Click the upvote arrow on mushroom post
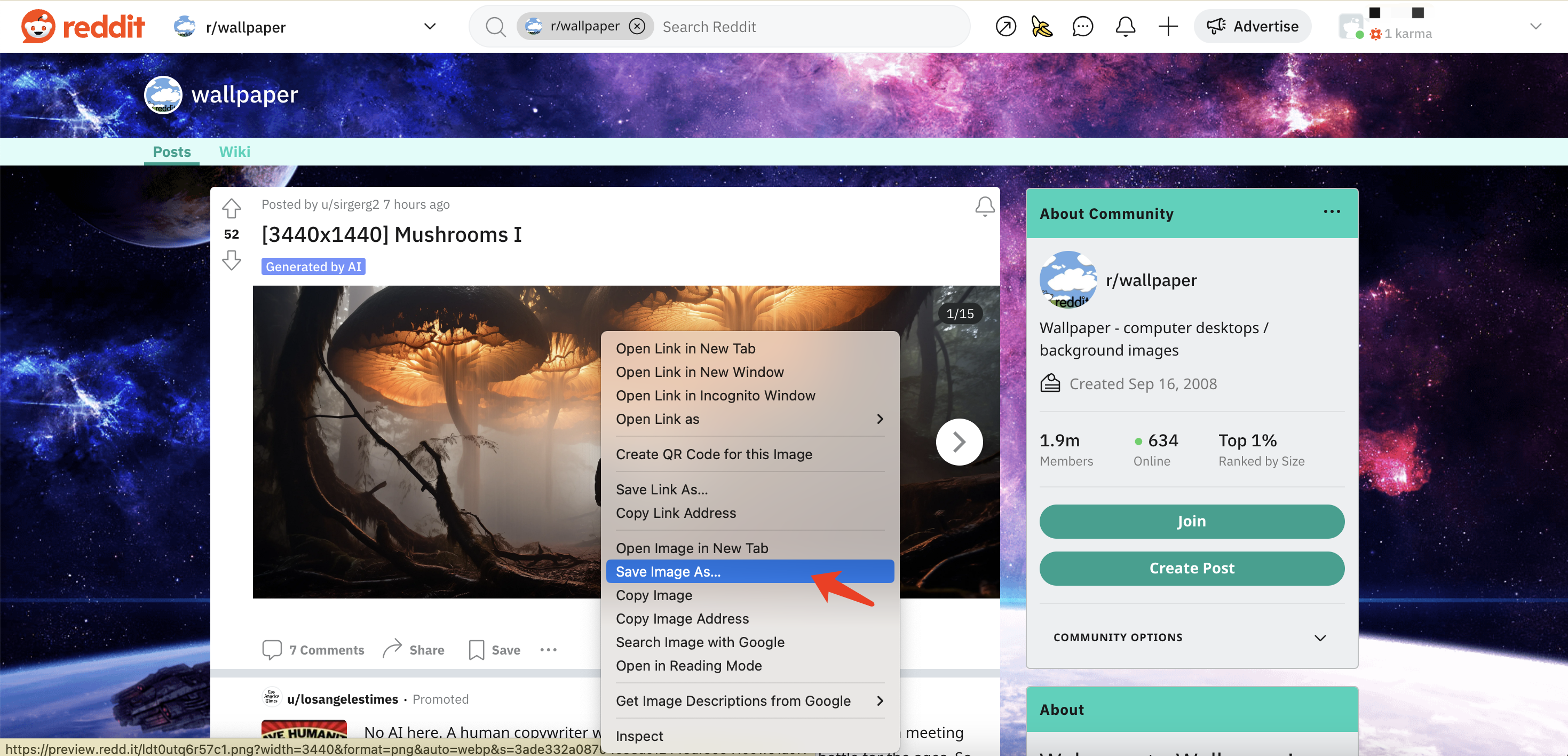This screenshot has width=1568, height=756. click(231, 209)
